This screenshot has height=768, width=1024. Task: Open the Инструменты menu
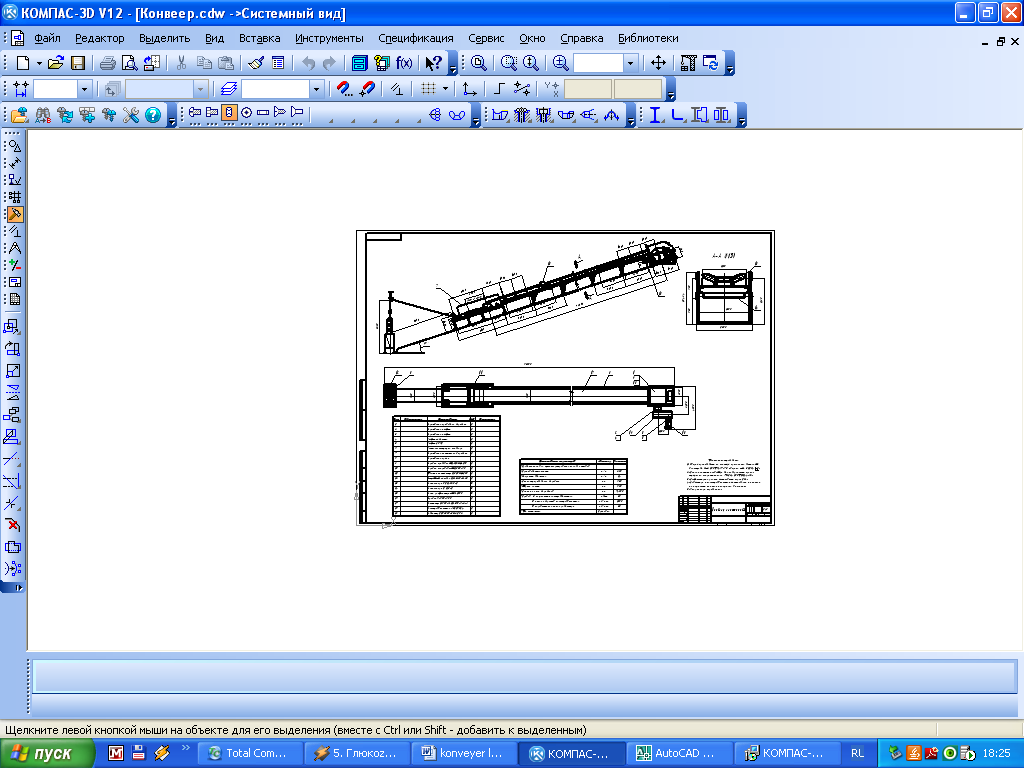[x=330, y=38]
